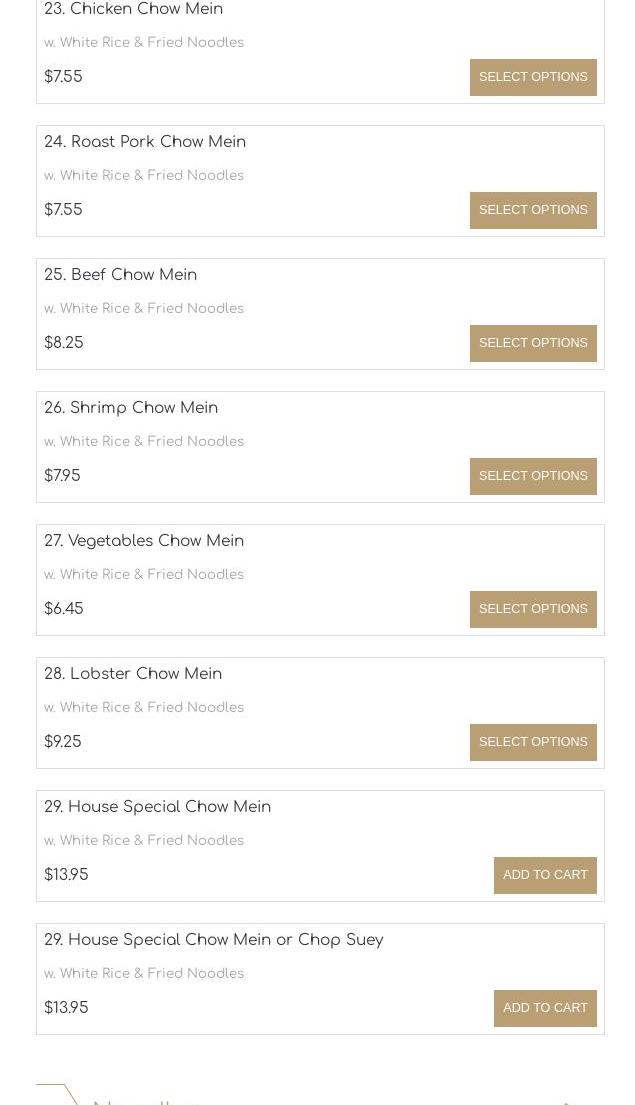Open the 27. Vegetables Chow Mein title
The height and width of the screenshot is (1105, 635).
(x=144, y=541)
